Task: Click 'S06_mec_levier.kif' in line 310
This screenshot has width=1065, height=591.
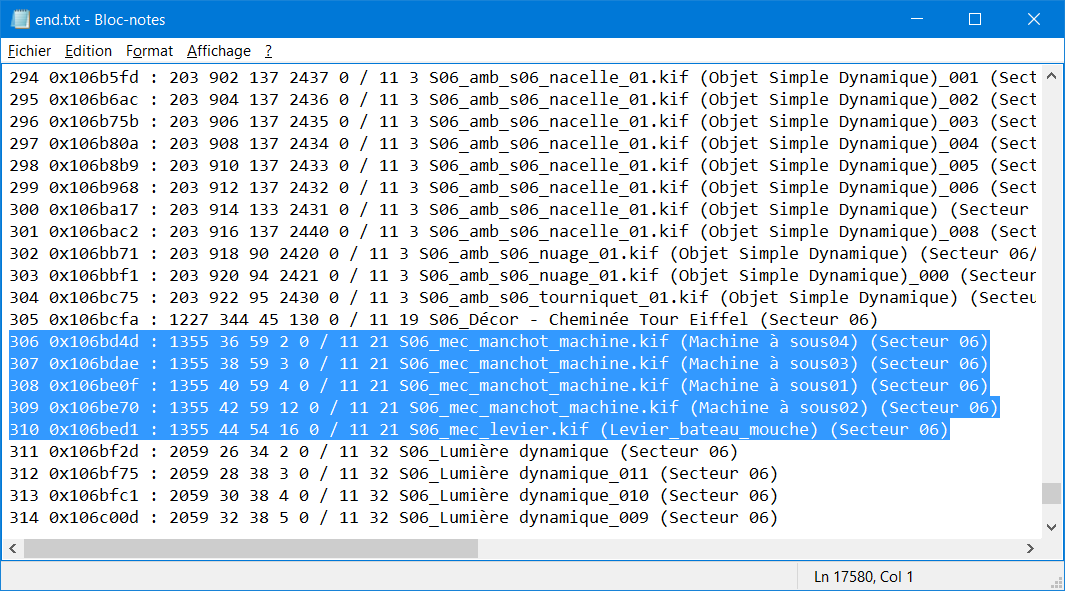Action: (499, 430)
